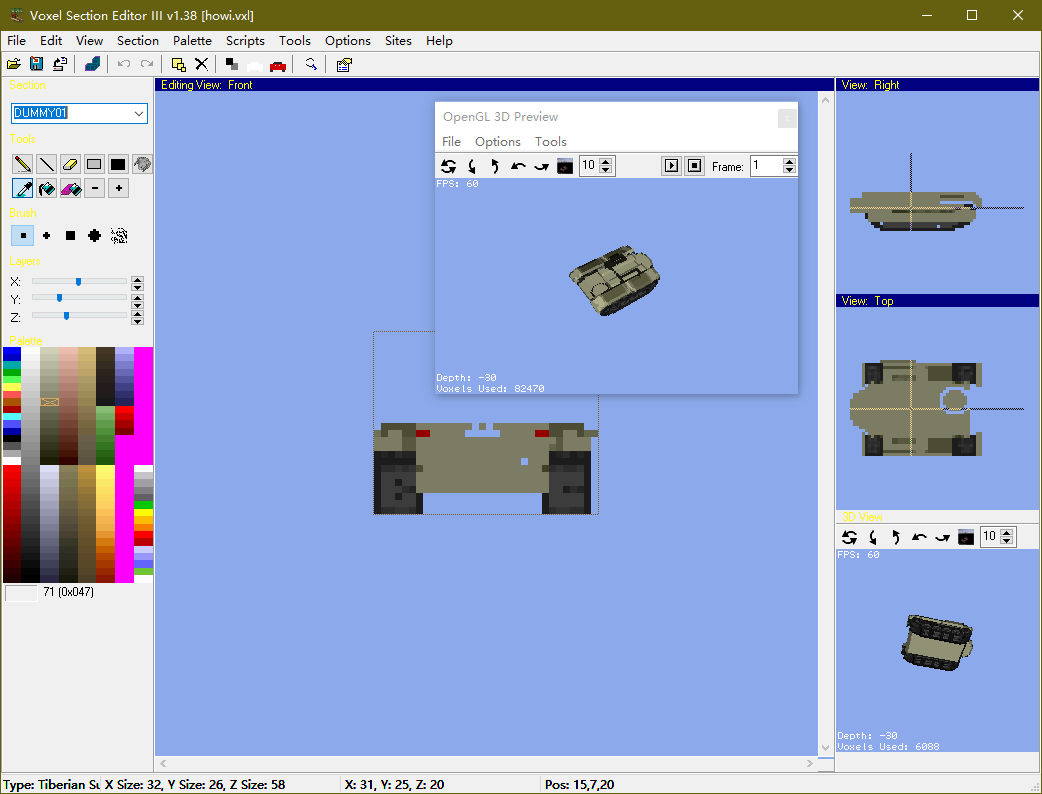This screenshot has height=794, width=1042.
Task: Click the white car toolbar icon
Action: click(255, 65)
